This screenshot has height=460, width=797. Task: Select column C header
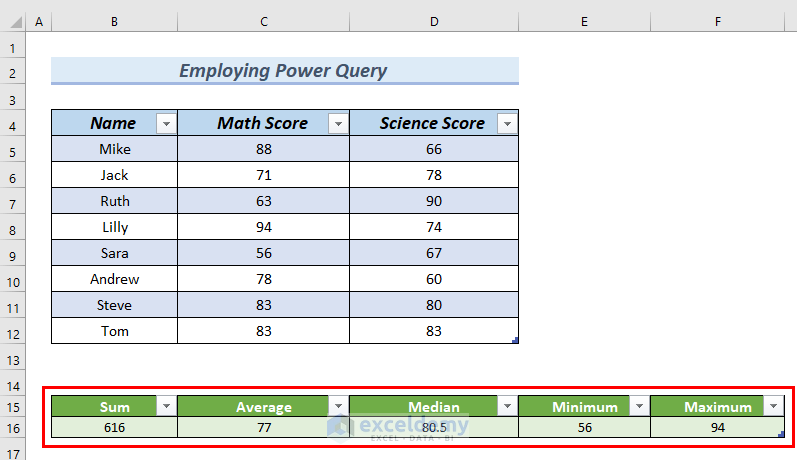coord(264,22)
